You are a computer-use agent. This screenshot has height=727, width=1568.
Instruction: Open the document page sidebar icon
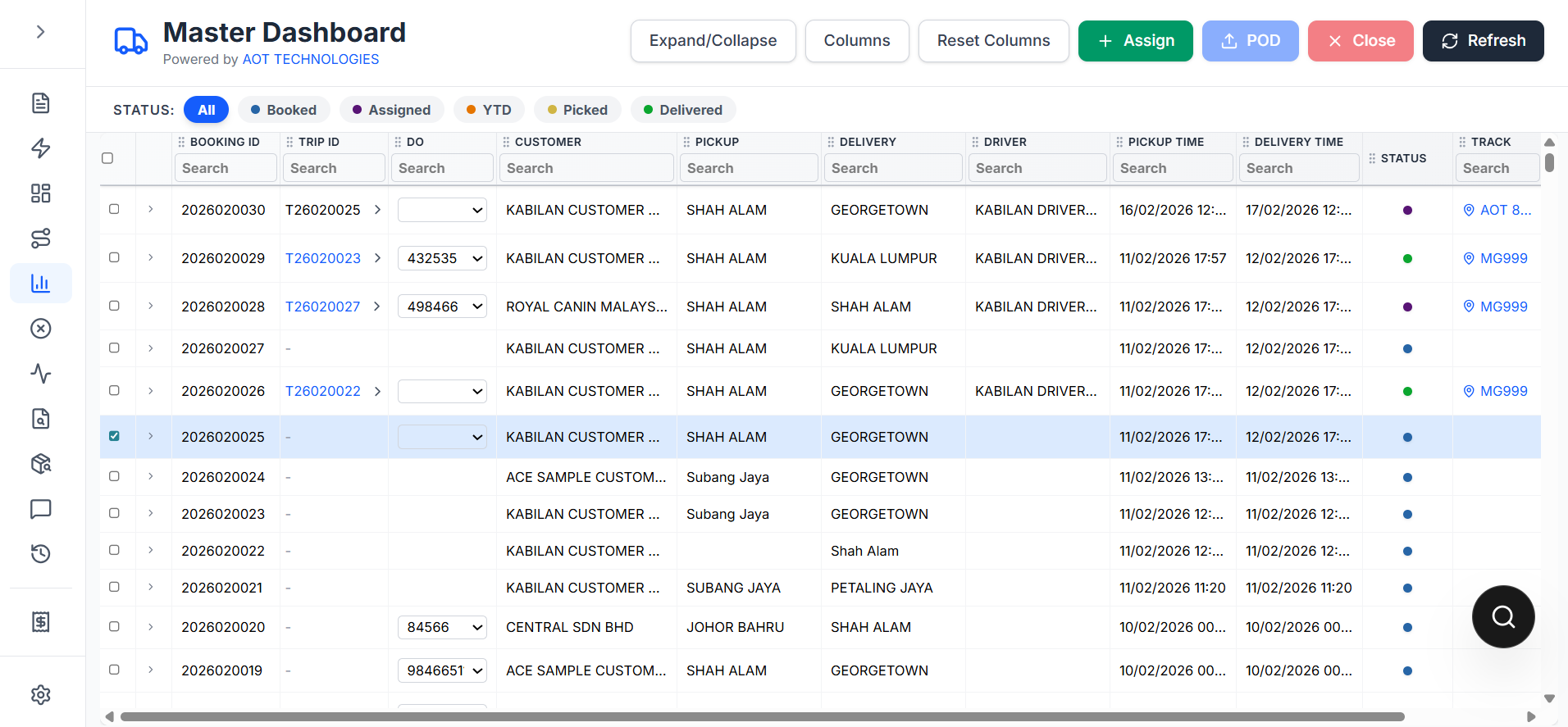pos(41,103)
